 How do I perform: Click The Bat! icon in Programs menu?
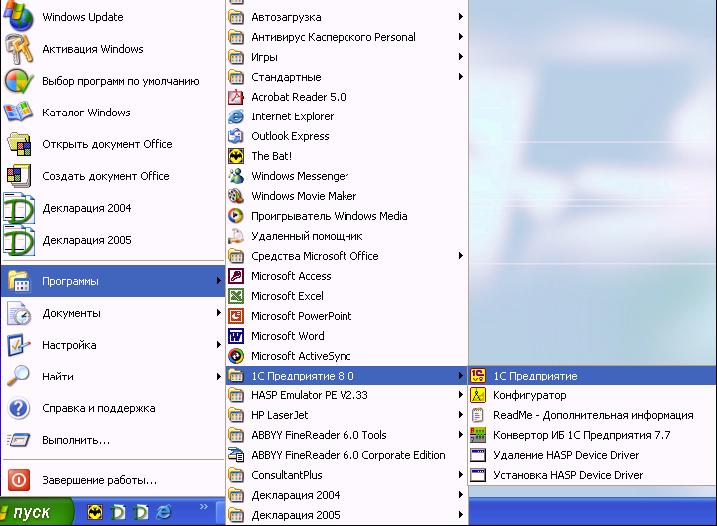click(236, 156)
